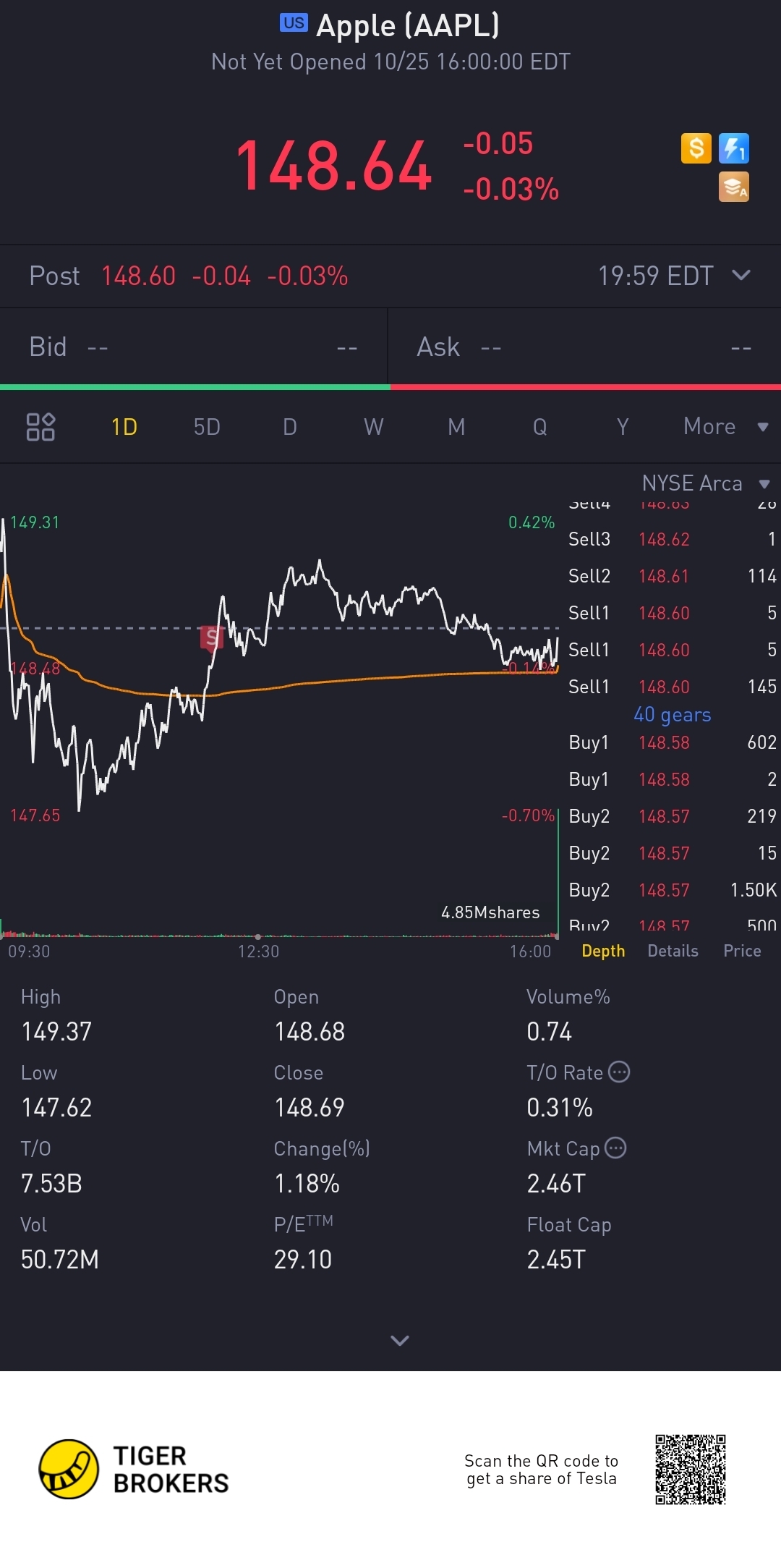Tap the Change(%) value 1.18%
The height and width of the screenshot is (1568, 781).
(307, 1184)
